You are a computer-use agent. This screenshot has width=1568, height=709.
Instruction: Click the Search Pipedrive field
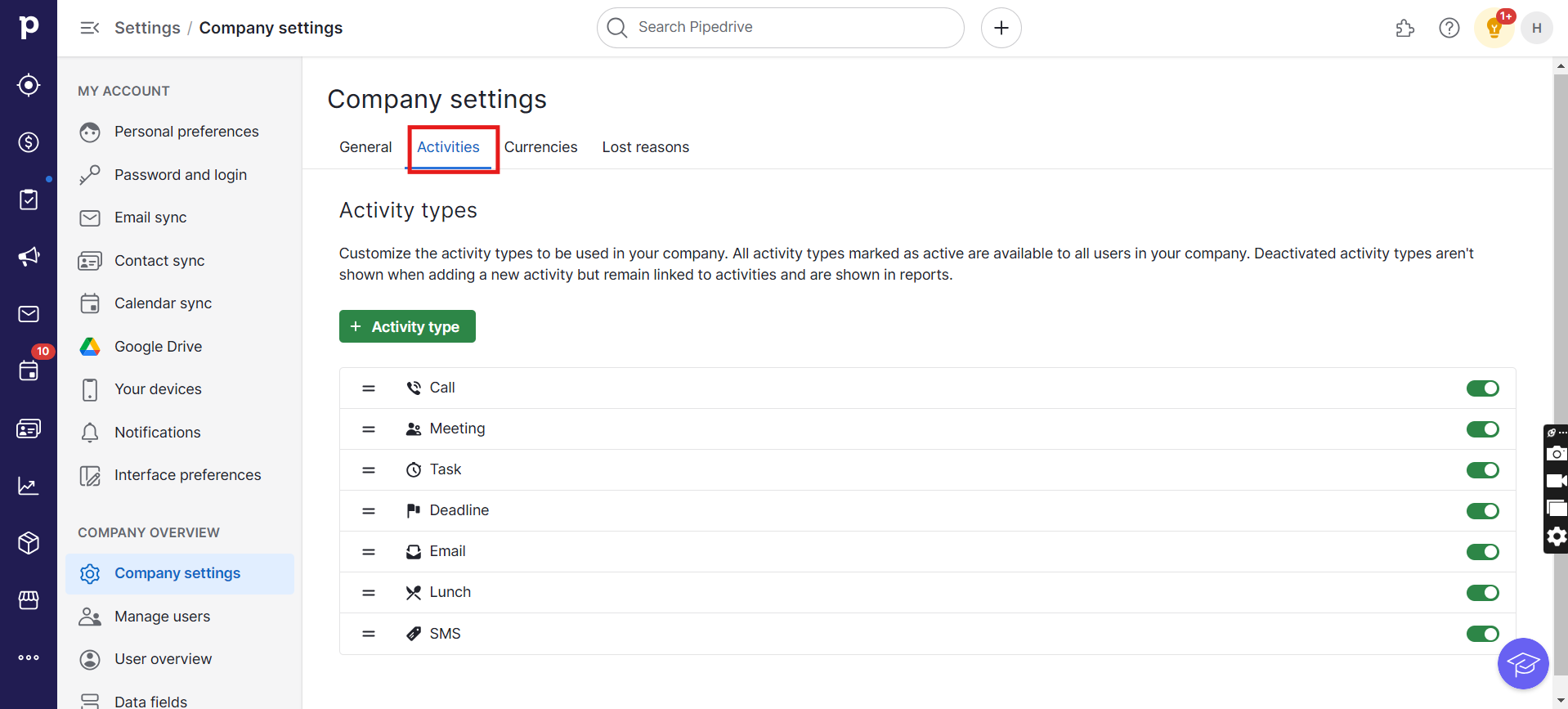click(x=780, y=28)
